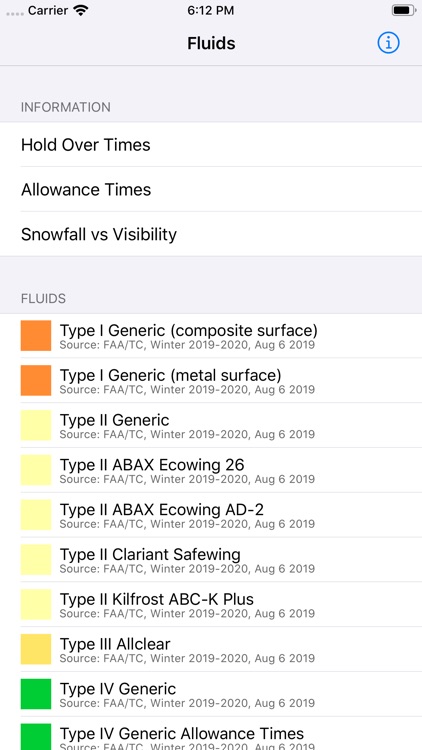Screen dimensions: 422x750
Task: Select Type I Generic (metal surface) fluid
Action: pyautogui.click(x=211, y=381)
